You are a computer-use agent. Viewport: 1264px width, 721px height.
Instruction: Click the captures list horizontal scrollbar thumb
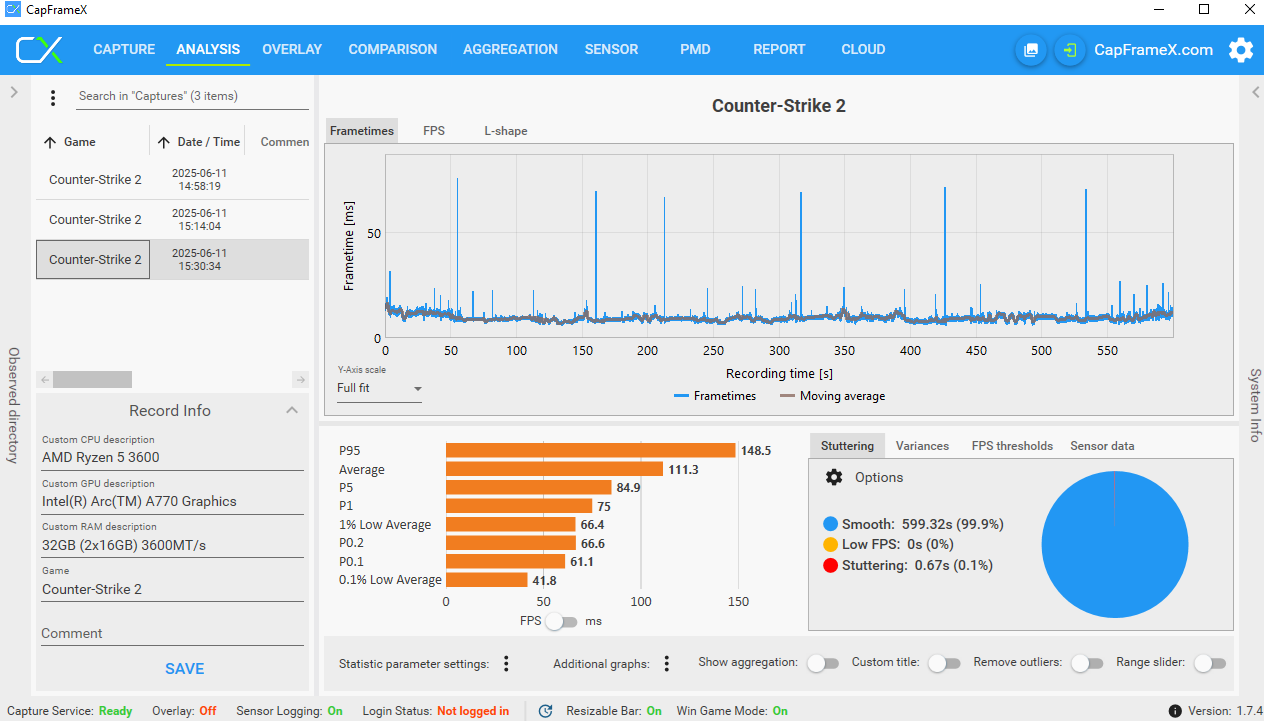point(92,380)
